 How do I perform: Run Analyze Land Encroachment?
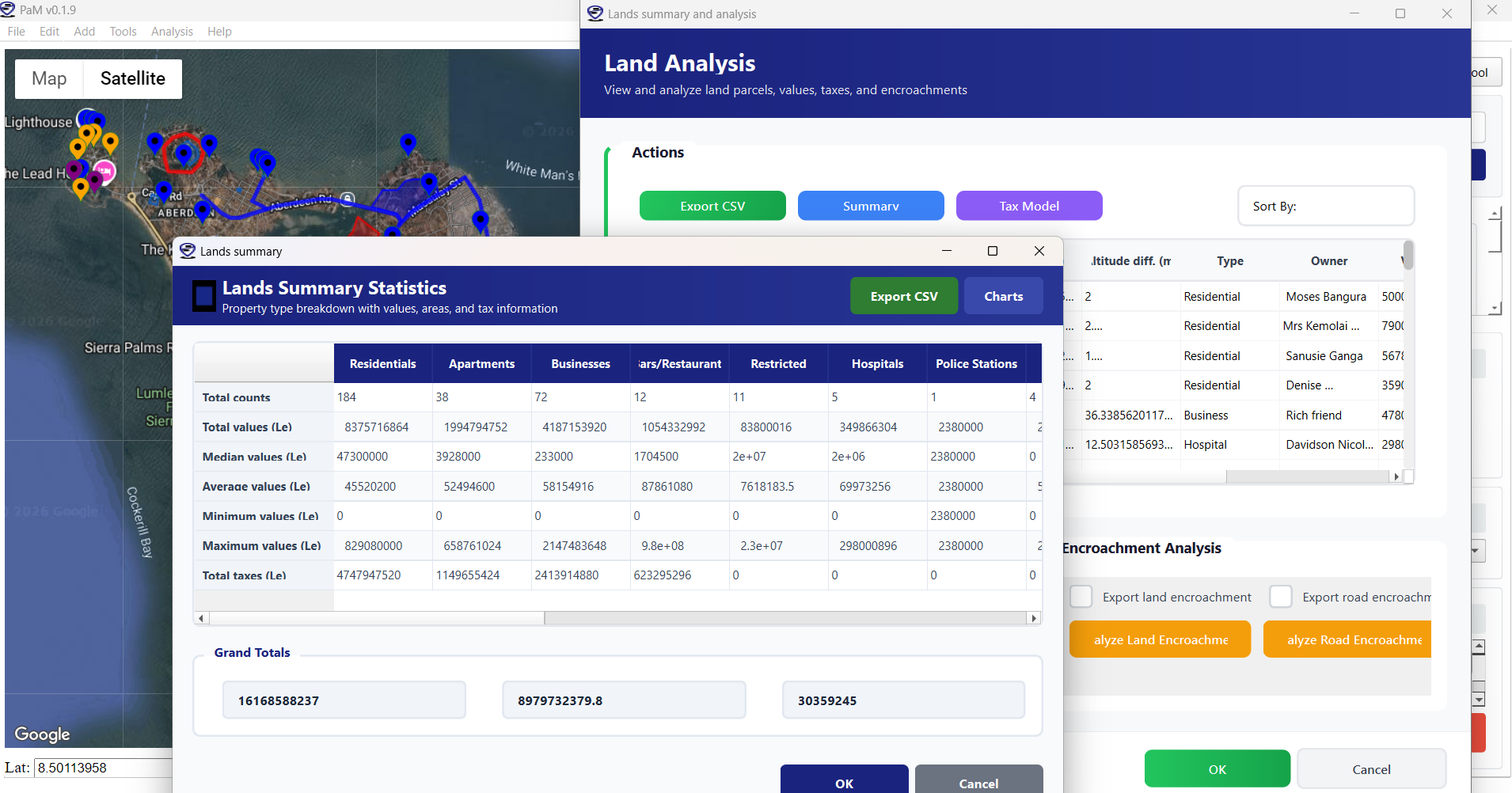coord(1161,639)
